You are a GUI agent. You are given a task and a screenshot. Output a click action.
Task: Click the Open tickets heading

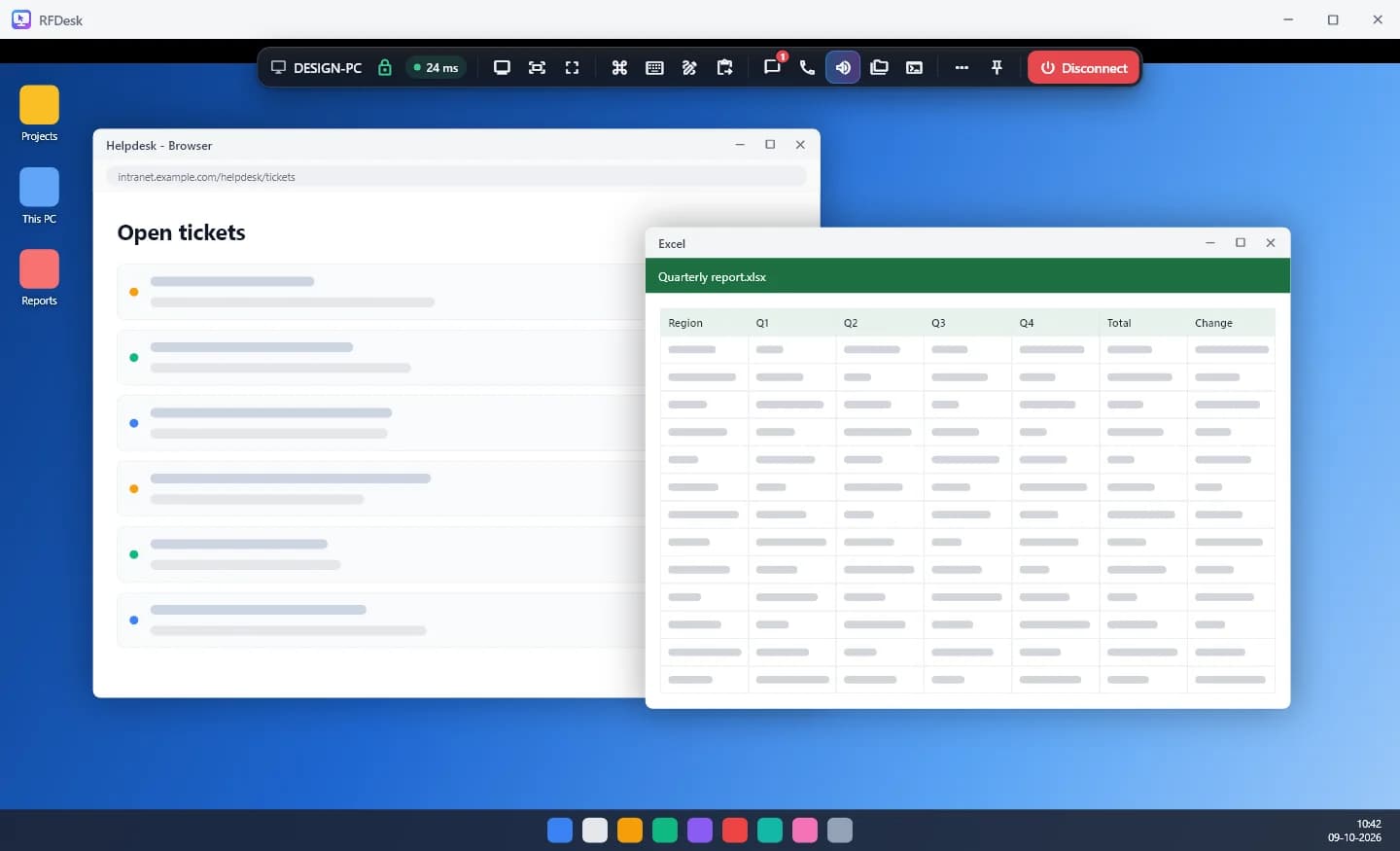181,232
